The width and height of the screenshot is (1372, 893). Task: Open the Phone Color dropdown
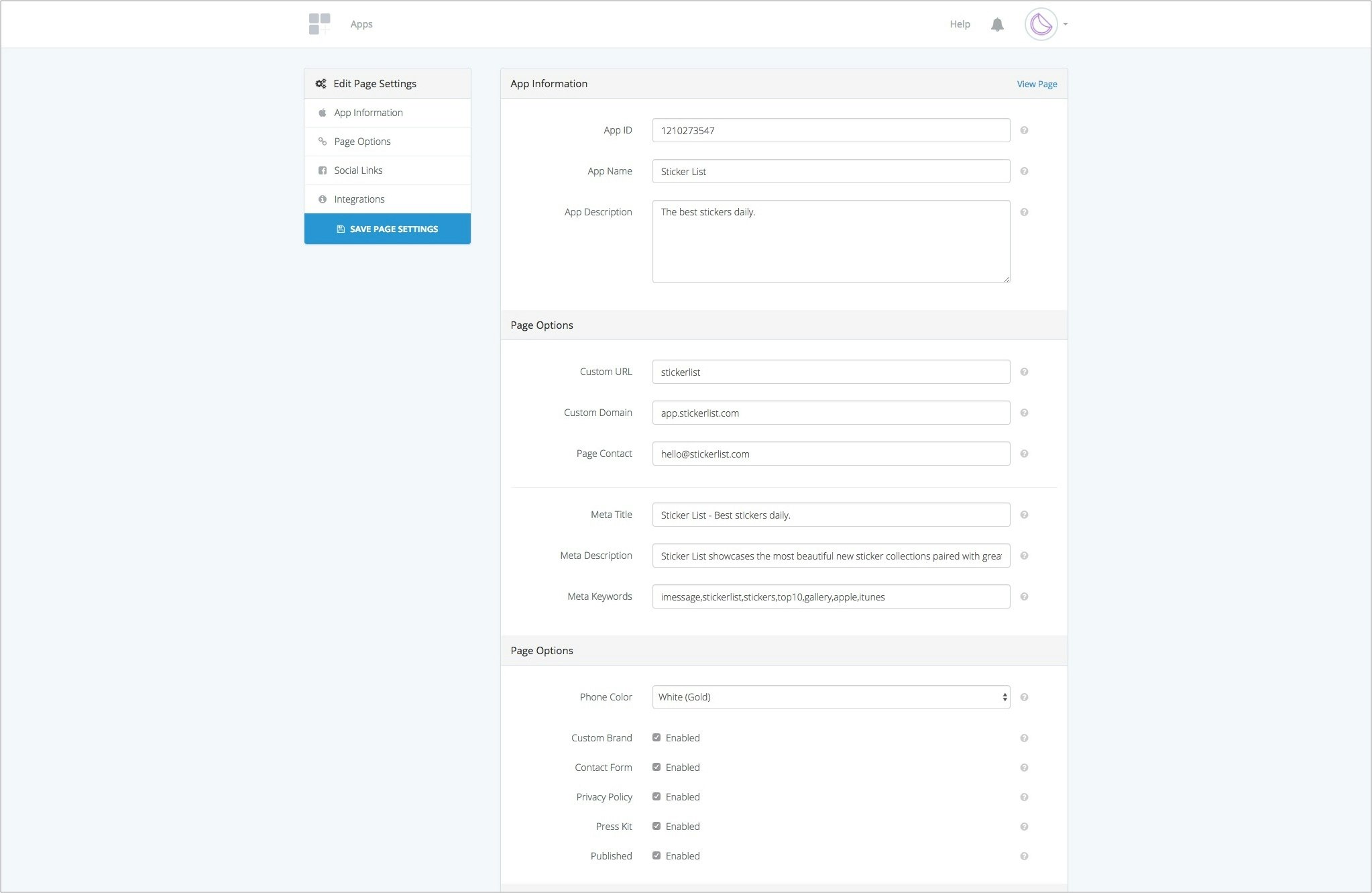(x=830, y=697)
